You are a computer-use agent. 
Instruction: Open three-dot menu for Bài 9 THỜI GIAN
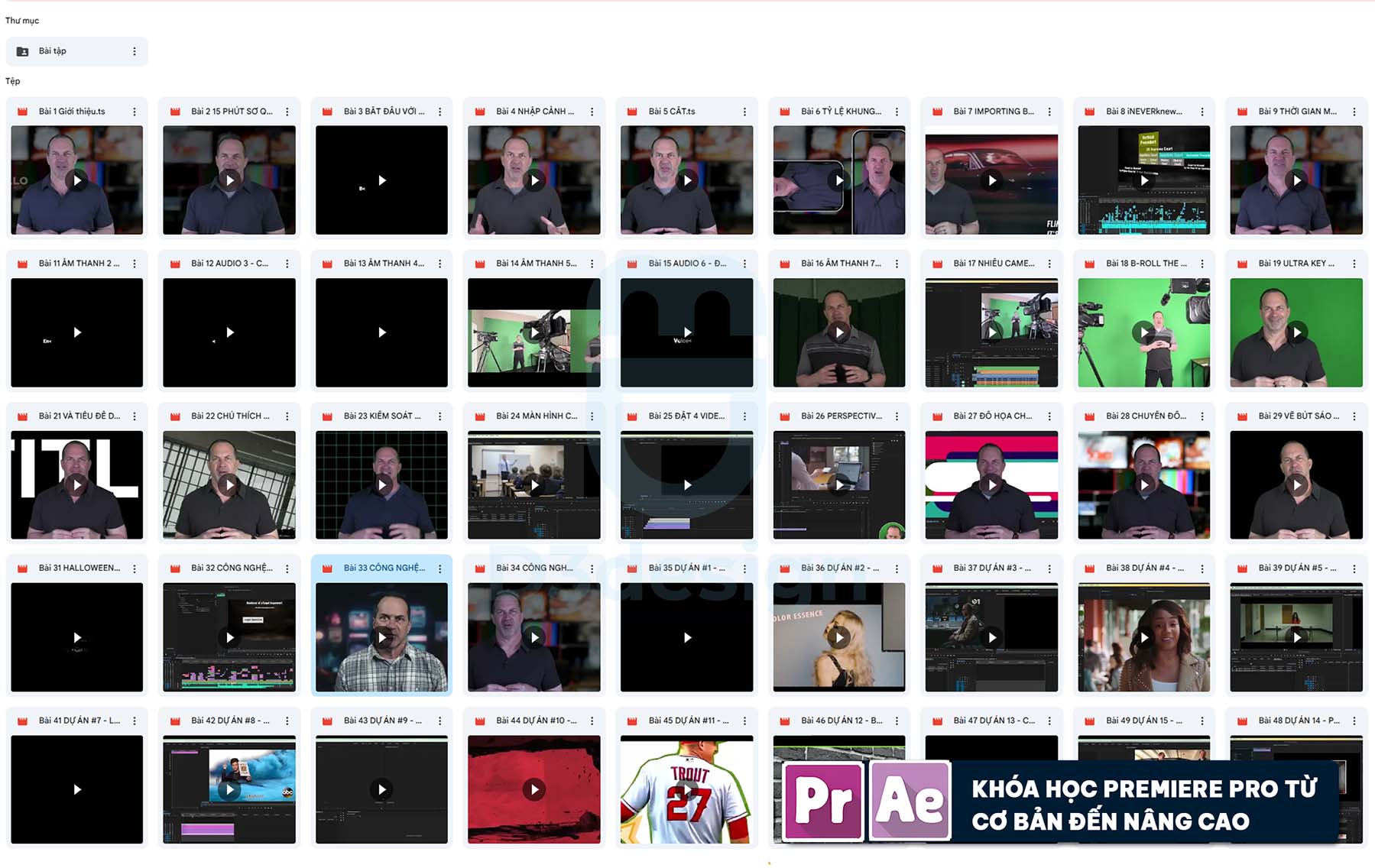[x=1354, y=112]
